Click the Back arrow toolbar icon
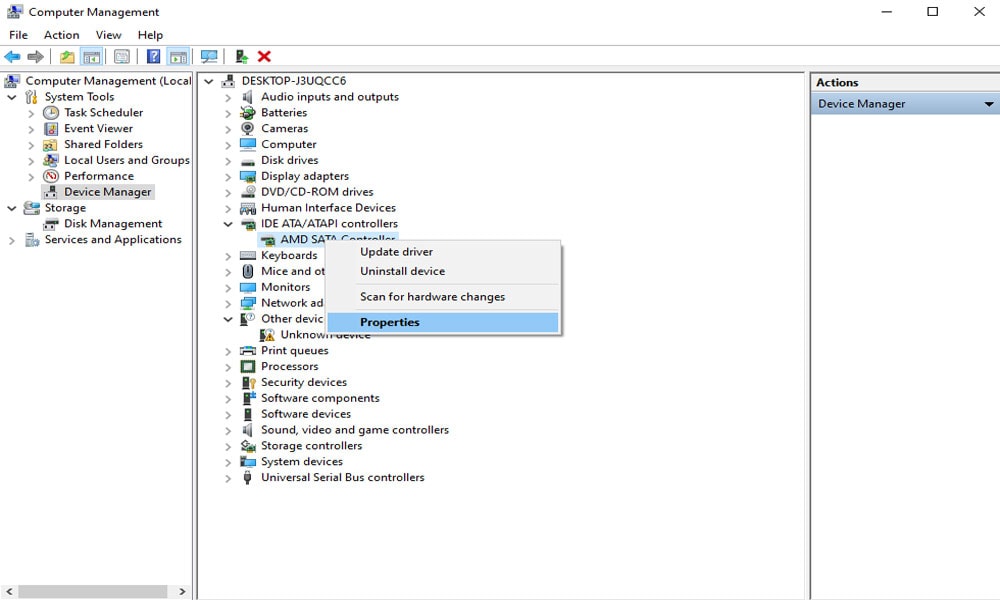Screen dimensions: 1000x600 (12, 57)
